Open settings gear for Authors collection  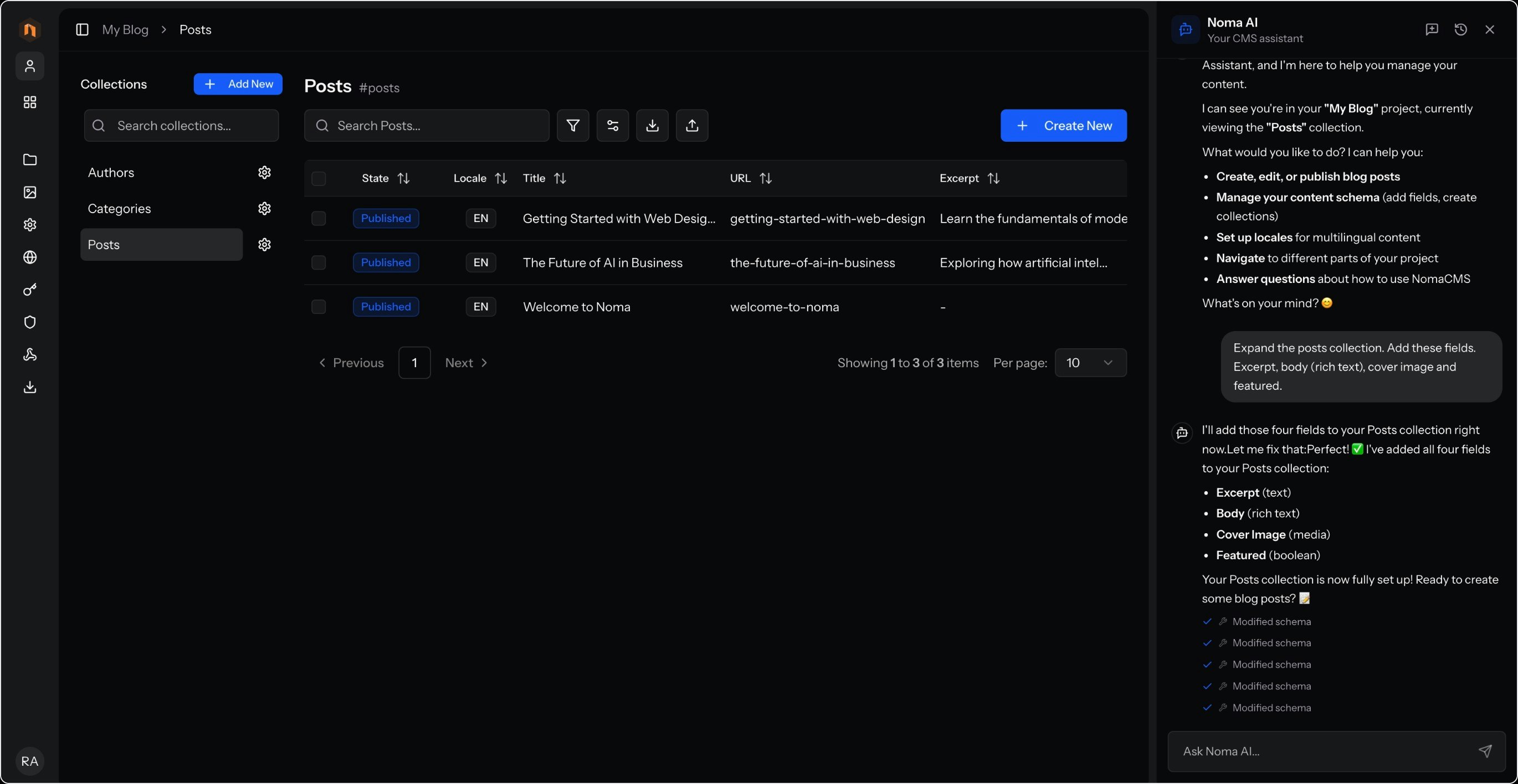pos(265,173)
